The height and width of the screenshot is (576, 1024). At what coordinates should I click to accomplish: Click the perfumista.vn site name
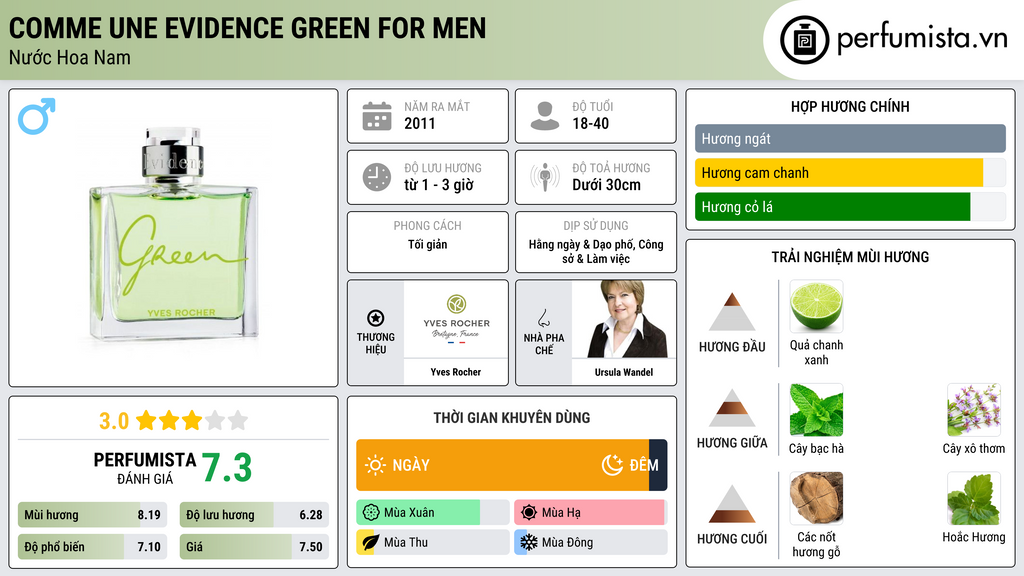pos(922,39)
